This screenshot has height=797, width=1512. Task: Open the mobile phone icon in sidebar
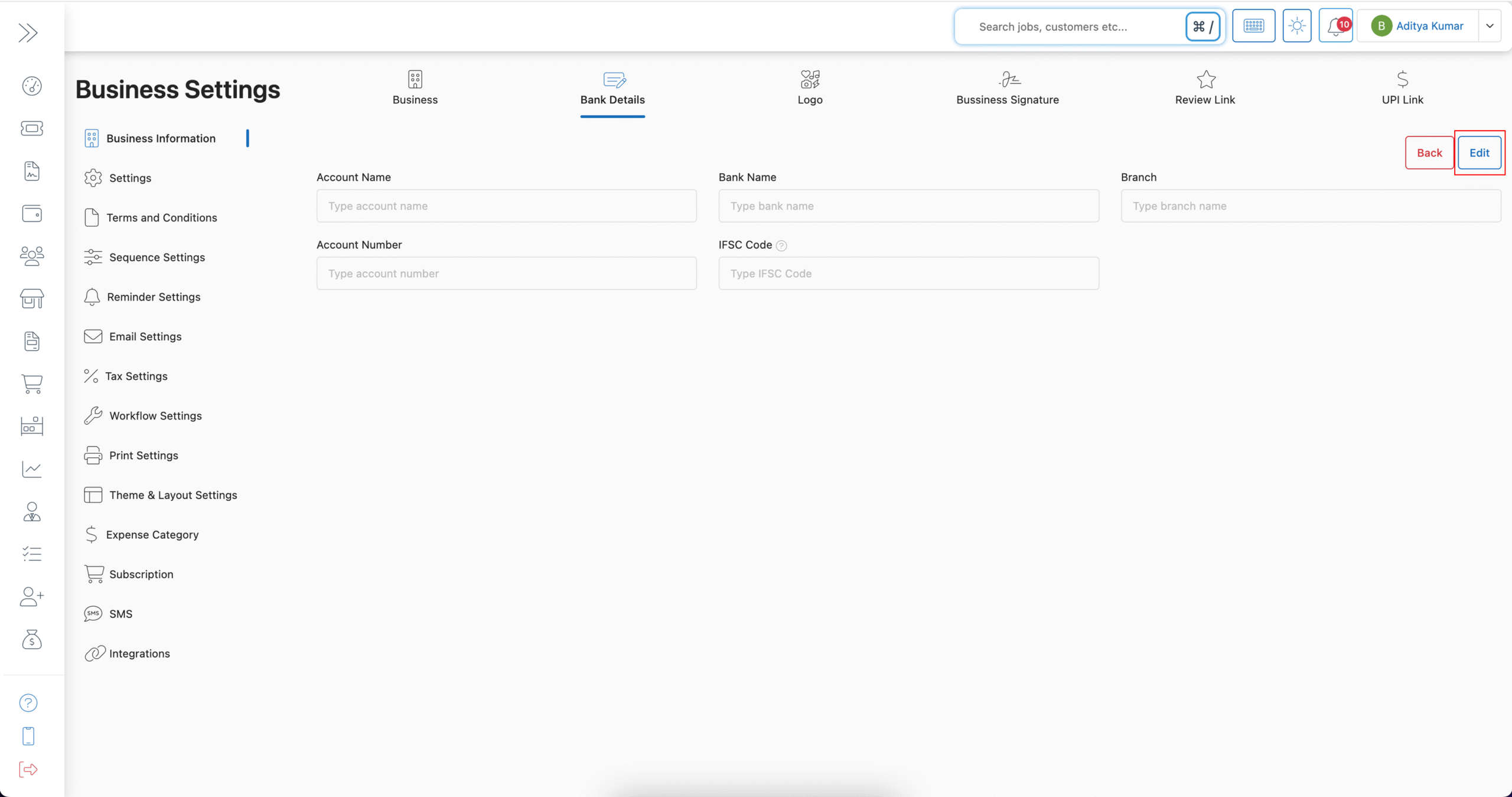point(28,736)
